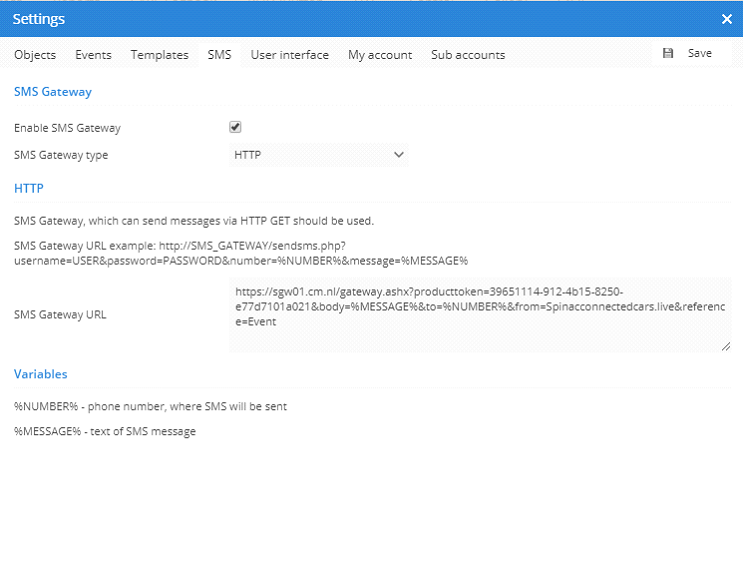Click the Settings title bar text
Image resolution: width=743 pixels, height=582 pixels.
tap(38, 19)
